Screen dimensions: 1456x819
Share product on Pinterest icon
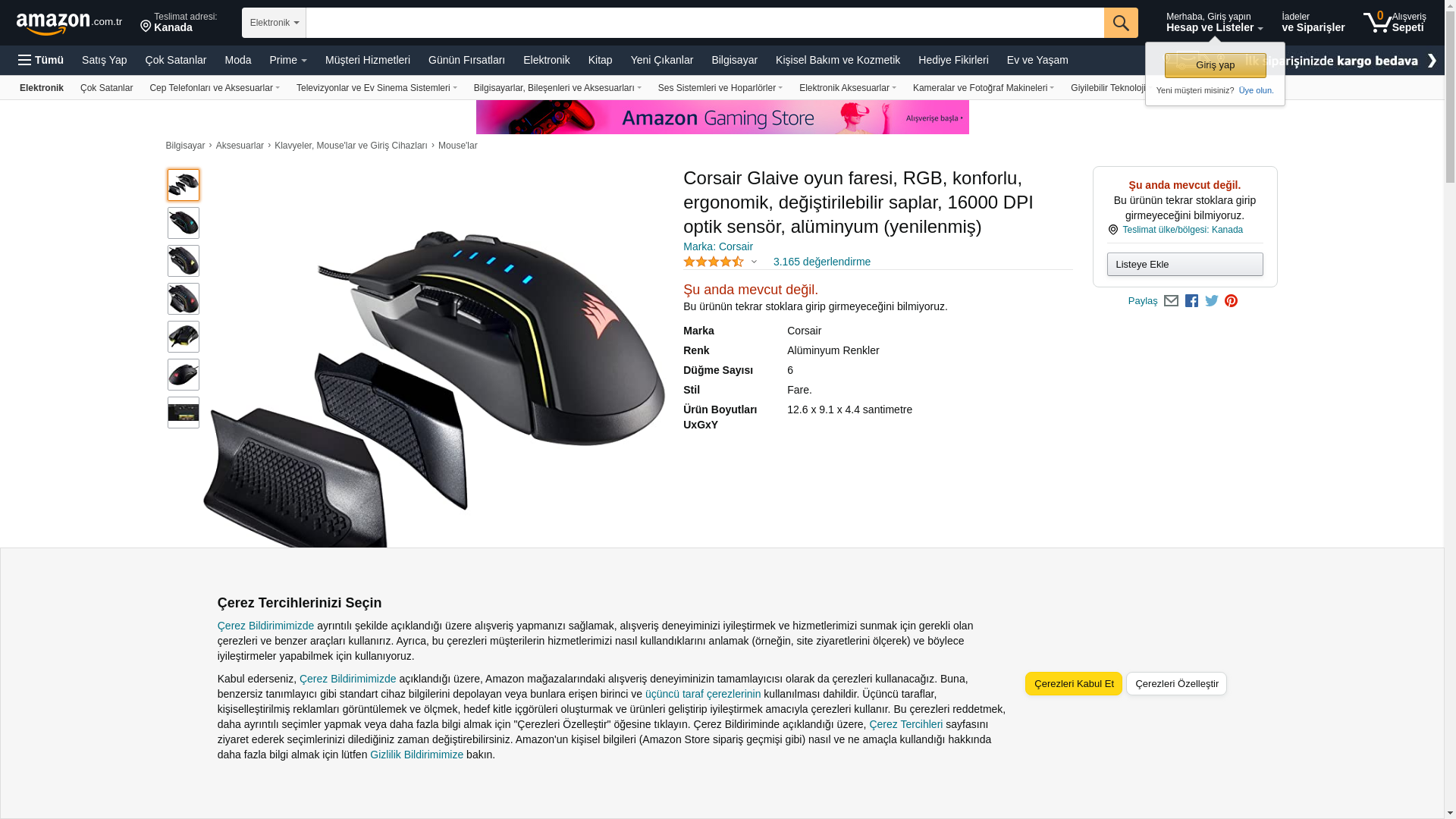point(1231,301)
